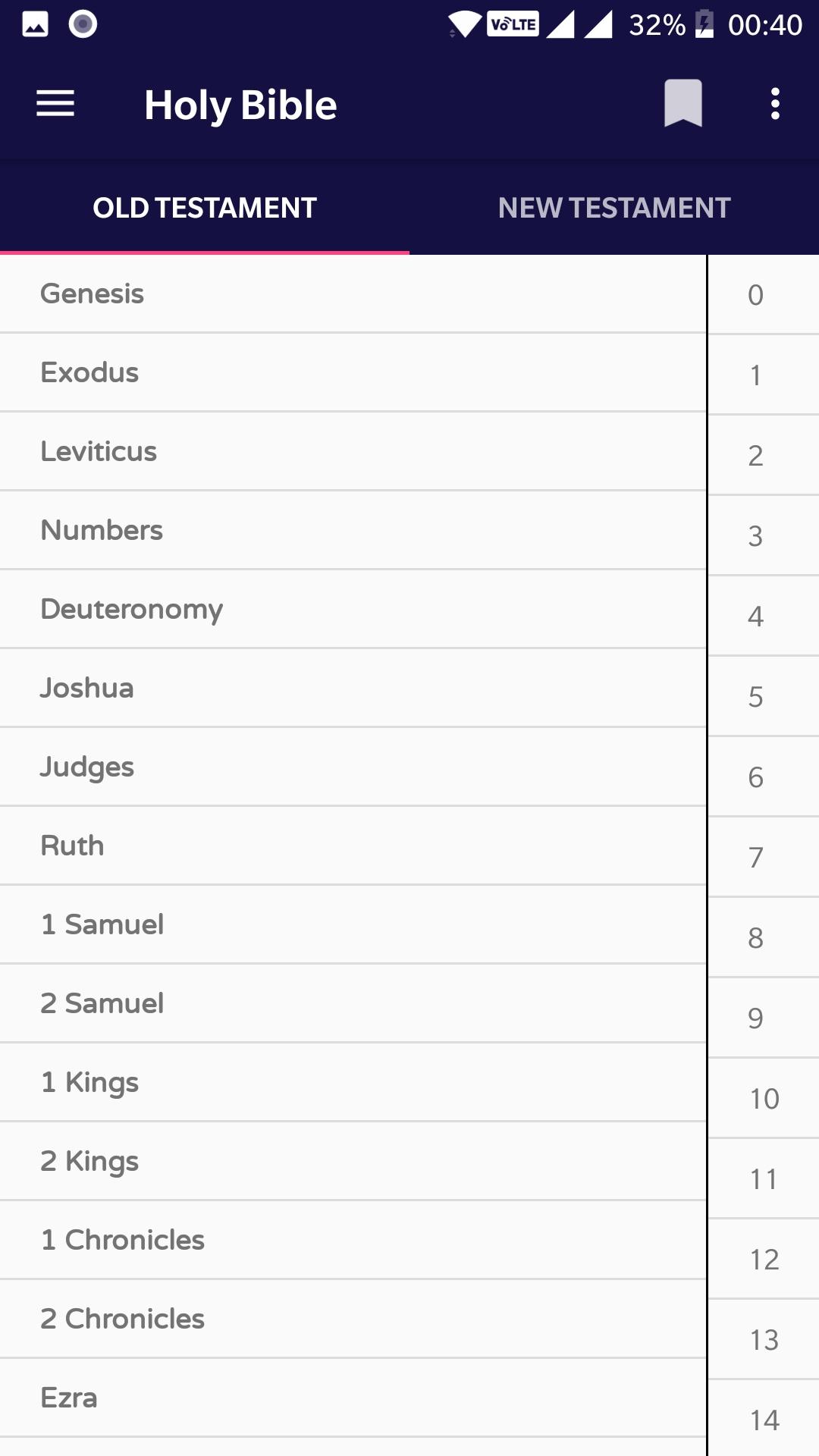
Task: Select chapter number 0
Action: [x=755, y=295]
